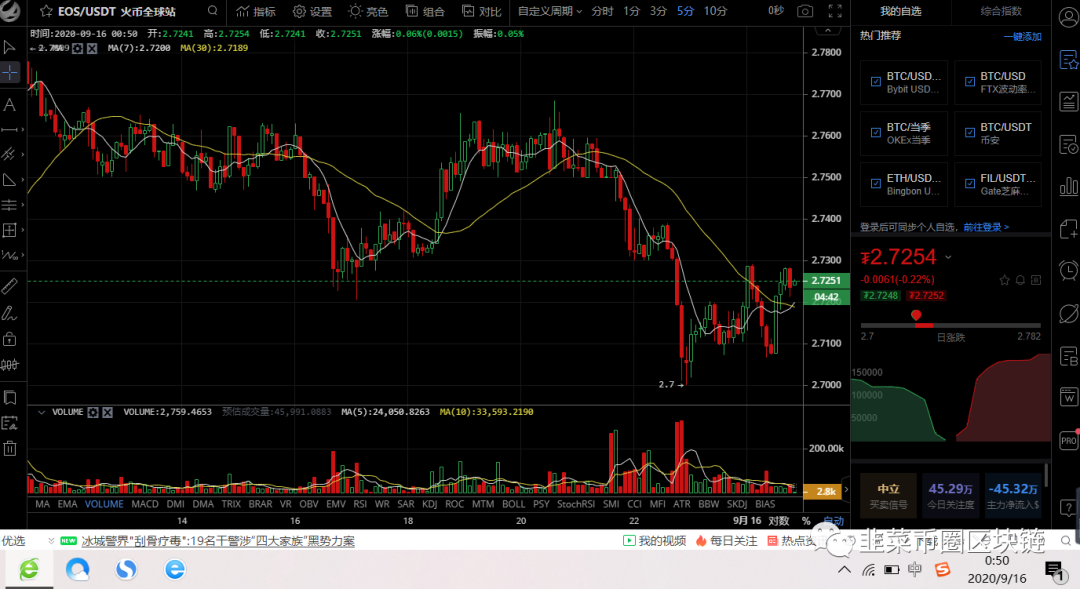1080x589 pixels.
Task: Open 设置 settings button
Action: tap(312, 11)
